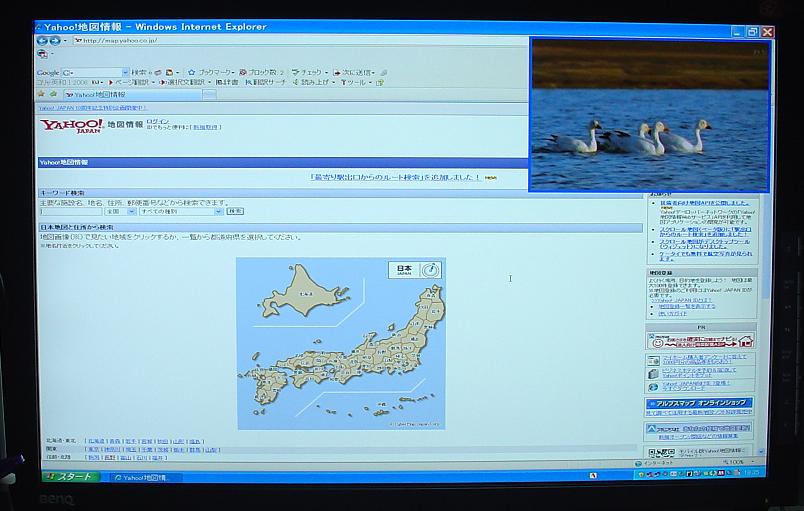Viewport: 804px width, 511px height.
Task: Click the Add to Favorites icon
Action: point(53,94)
